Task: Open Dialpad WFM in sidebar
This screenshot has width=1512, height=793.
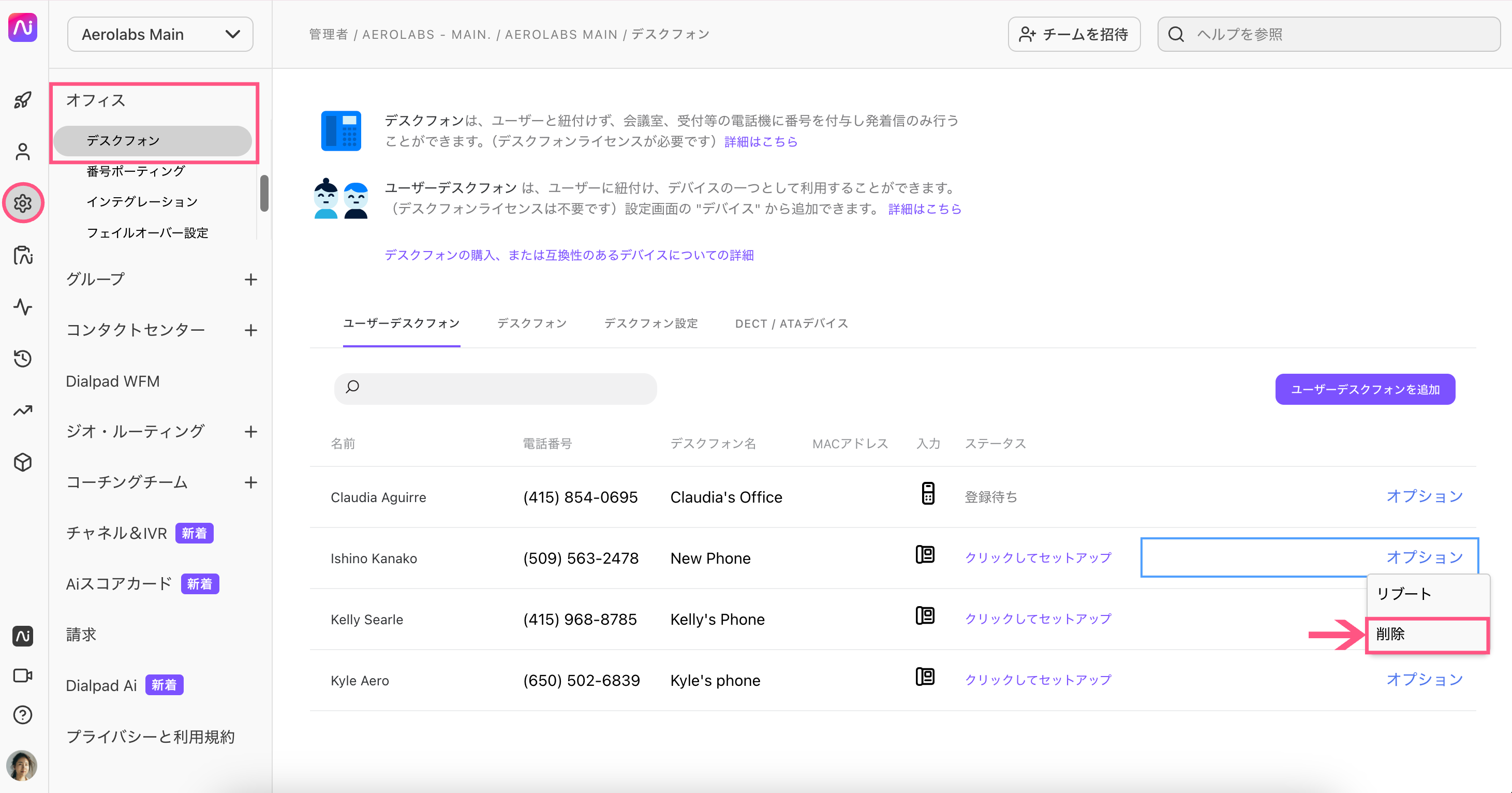Action: tap(113, 381)
